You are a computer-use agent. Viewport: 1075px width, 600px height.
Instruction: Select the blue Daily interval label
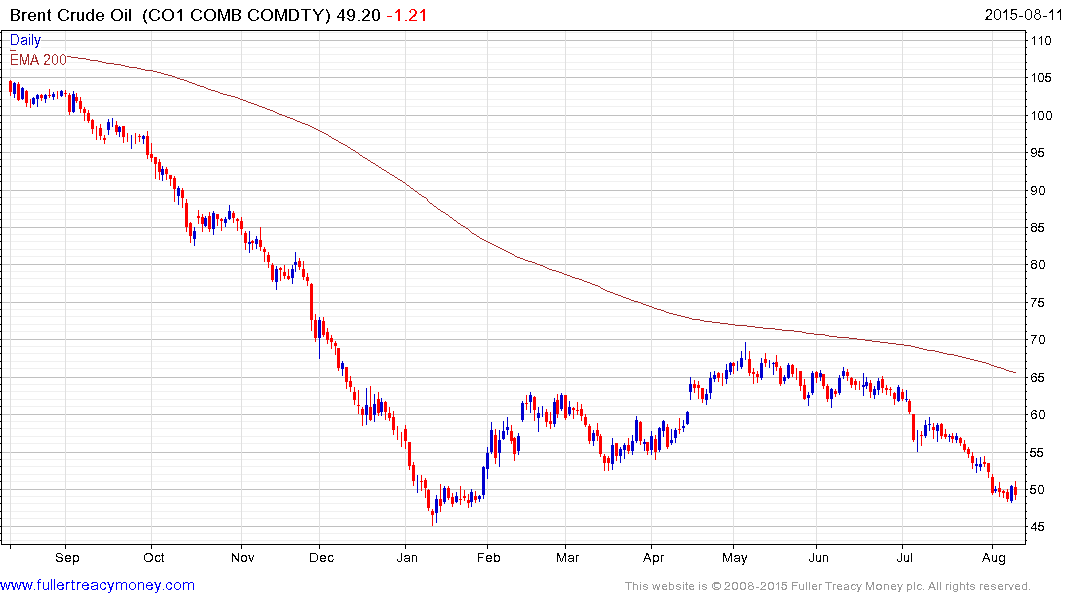[25, 40]
